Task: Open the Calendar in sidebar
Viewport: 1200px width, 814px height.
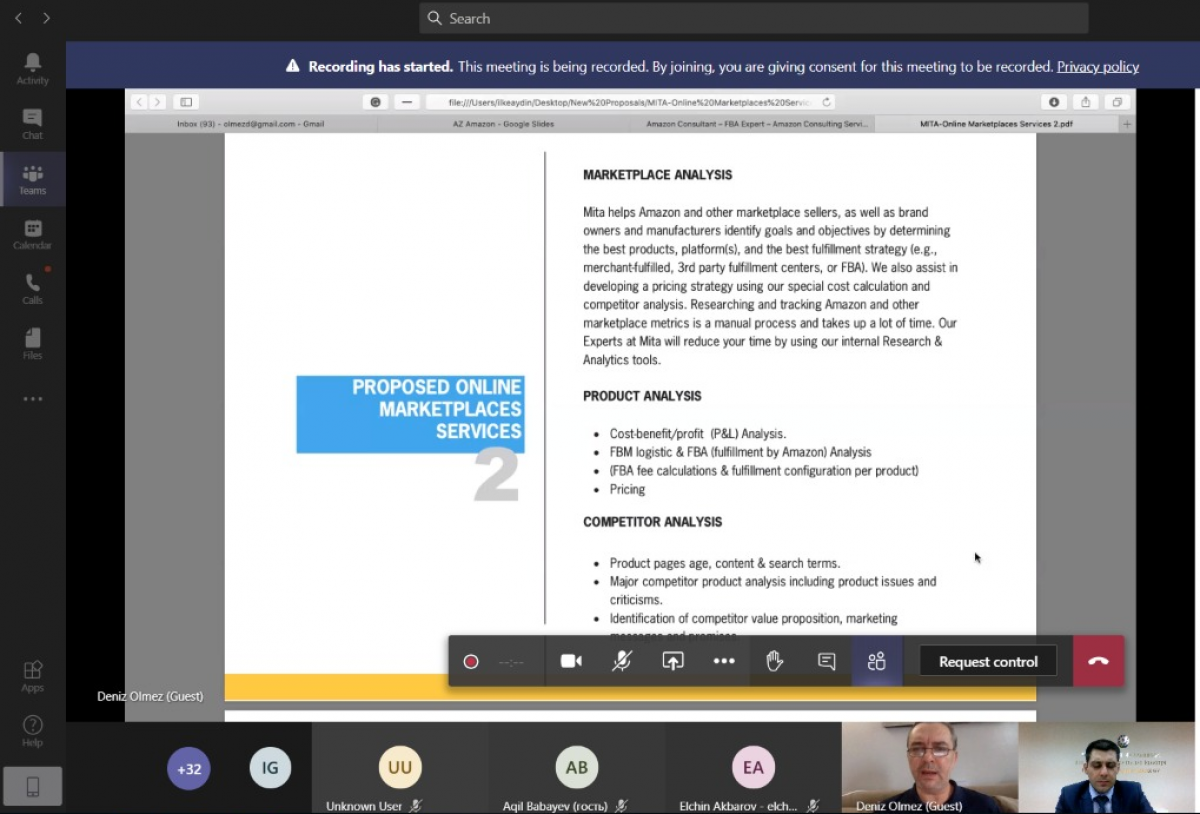Action: pos(32,234)
